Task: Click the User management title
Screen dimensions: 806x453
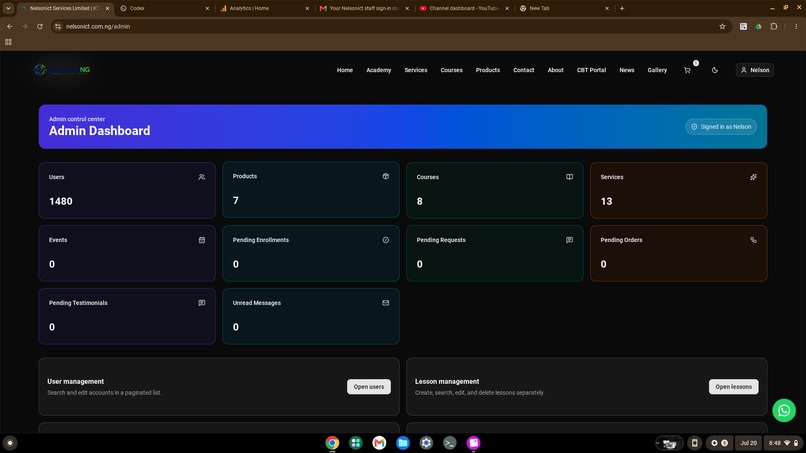Action: (76, 382)
